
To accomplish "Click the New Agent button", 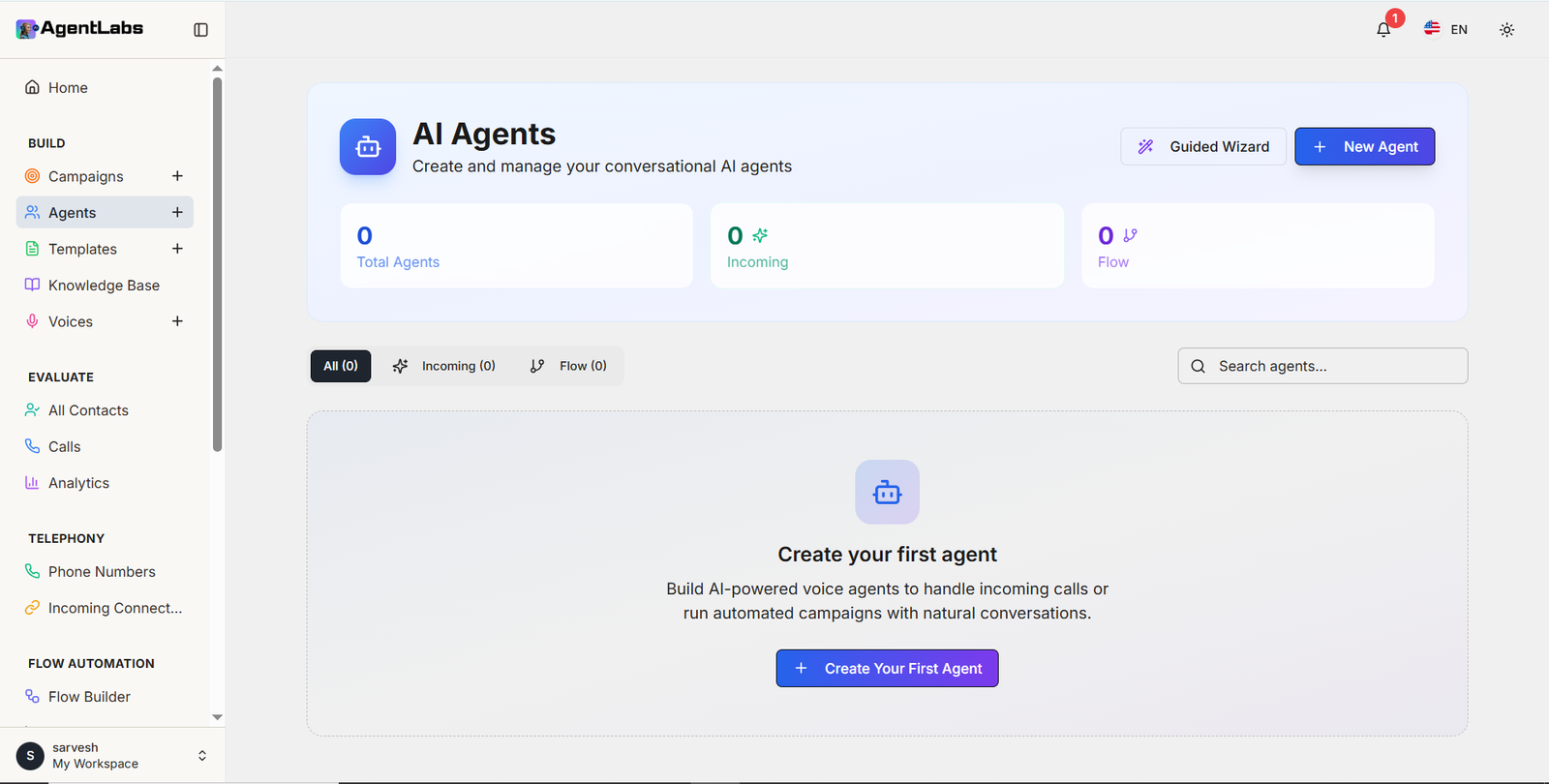I will click(x=1365, y=147).
